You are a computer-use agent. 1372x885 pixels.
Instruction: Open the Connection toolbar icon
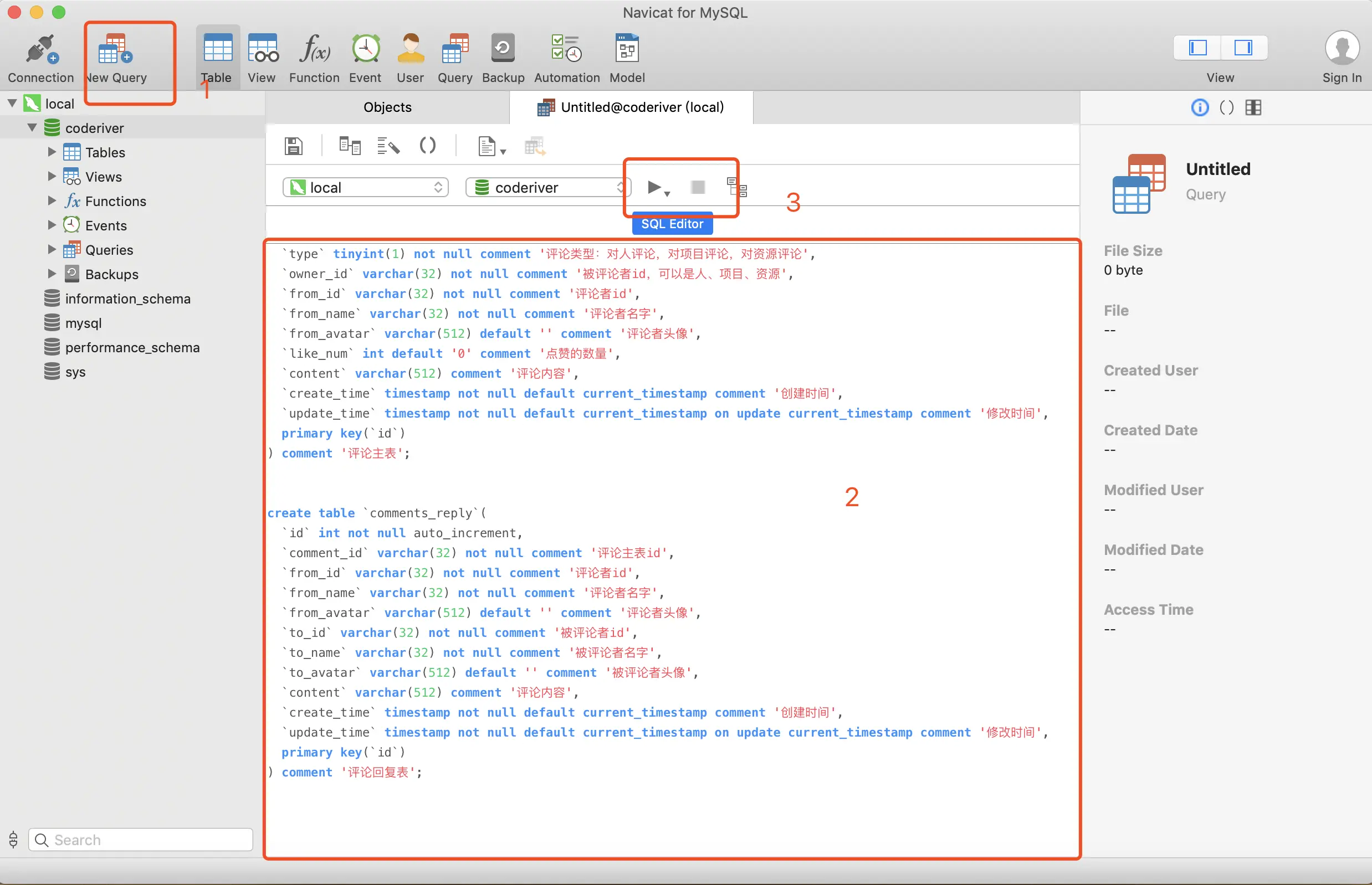[x=40, y=50]
